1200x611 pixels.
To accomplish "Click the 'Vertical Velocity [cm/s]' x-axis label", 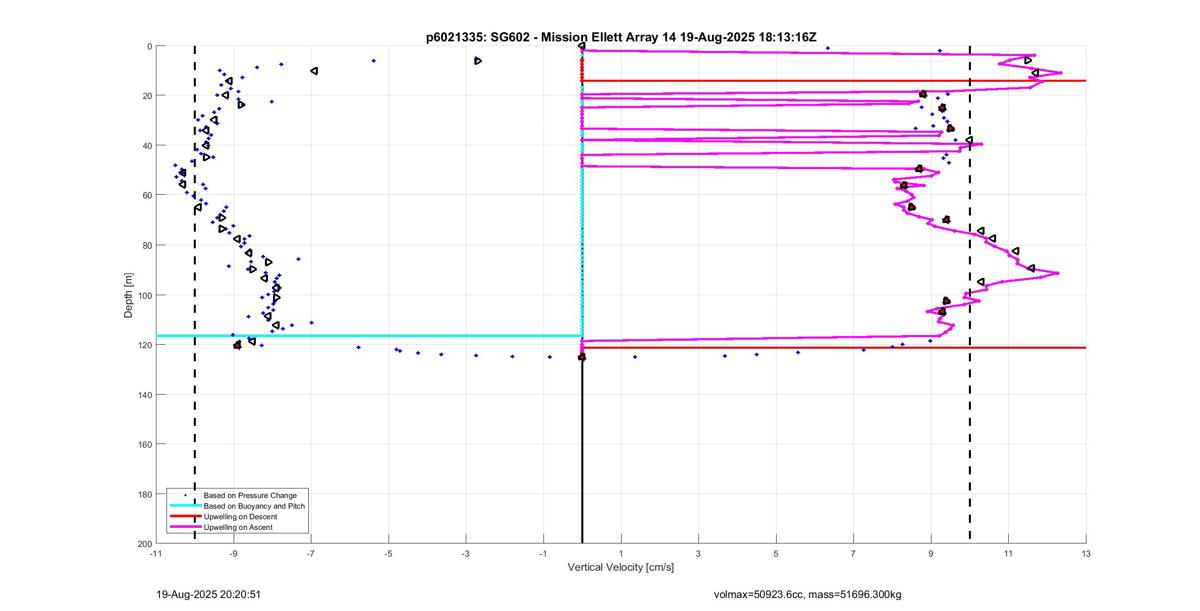I will [x=620, y=568].
